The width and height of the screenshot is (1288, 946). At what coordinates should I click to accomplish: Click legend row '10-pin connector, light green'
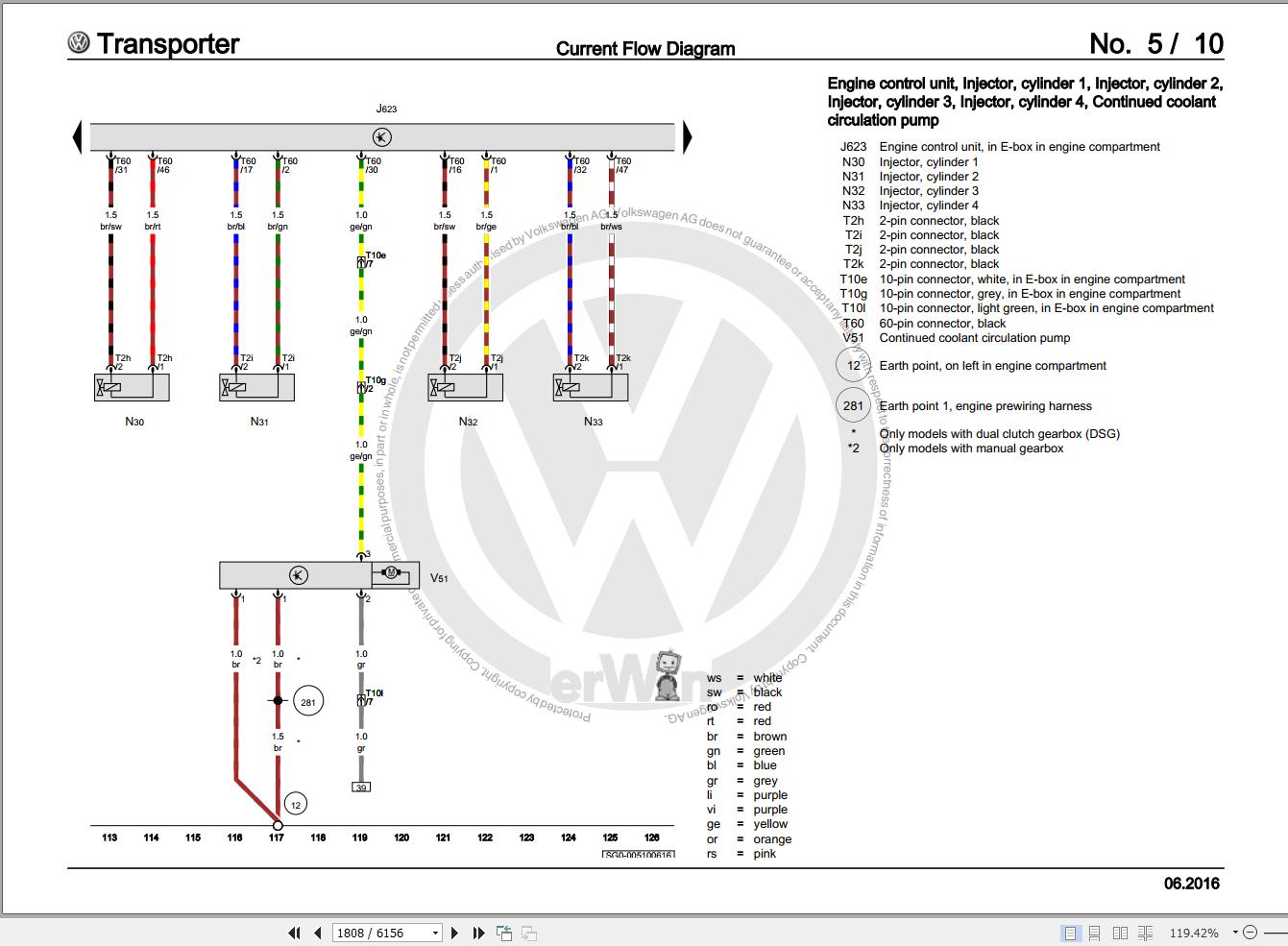(x=1027, y=308)
